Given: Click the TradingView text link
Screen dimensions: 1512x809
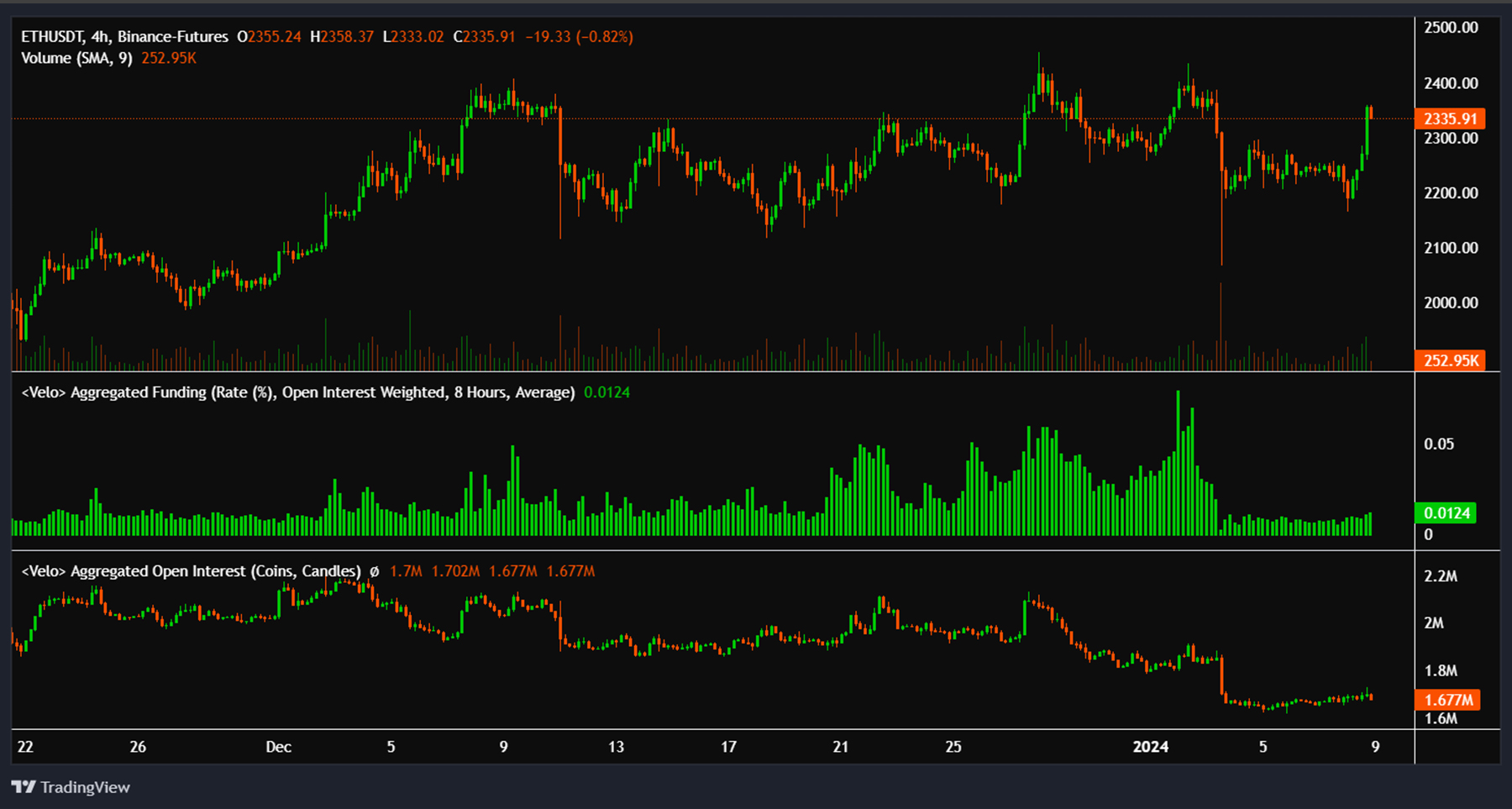Looking at the screenshot, I should tap(85, 787).
